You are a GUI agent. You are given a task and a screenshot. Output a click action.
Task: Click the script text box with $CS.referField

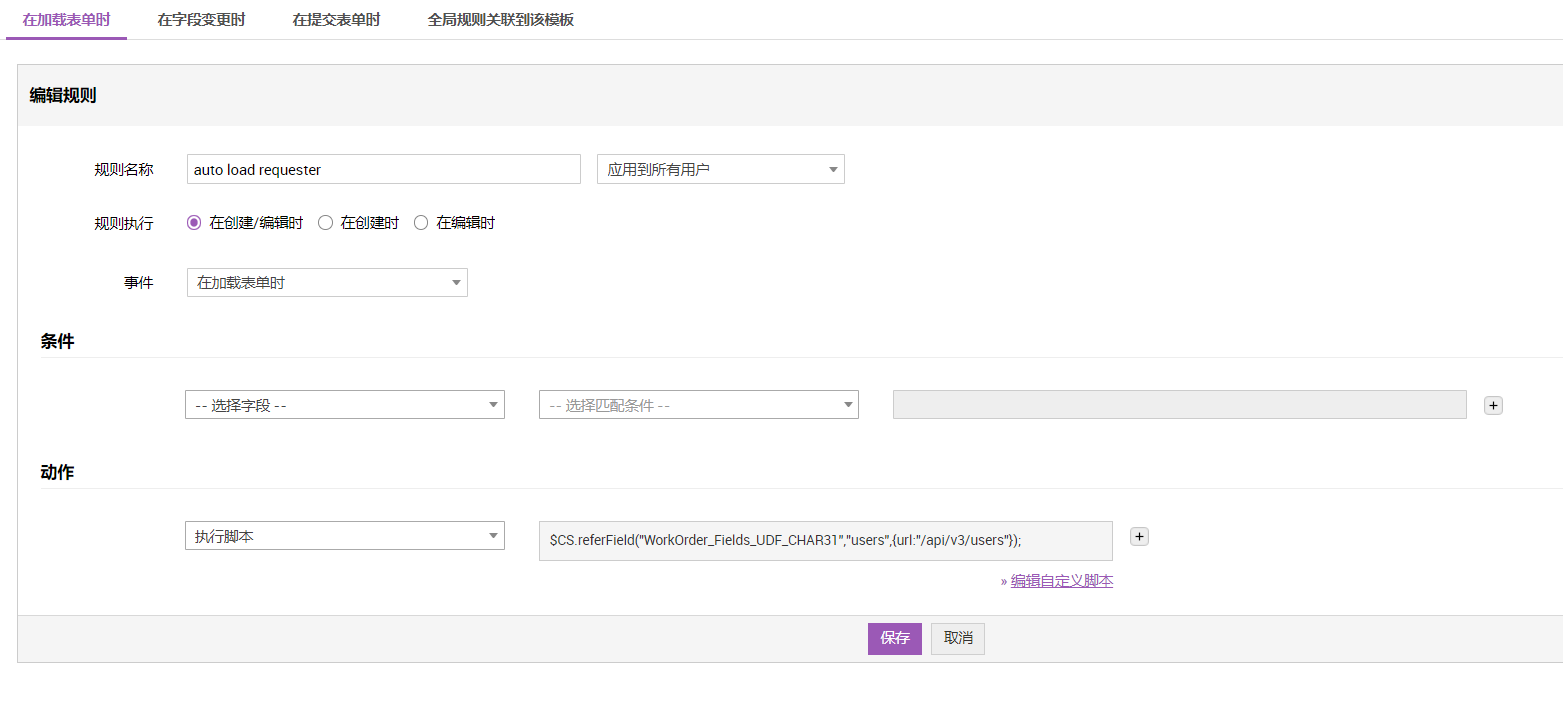(825, 540)
